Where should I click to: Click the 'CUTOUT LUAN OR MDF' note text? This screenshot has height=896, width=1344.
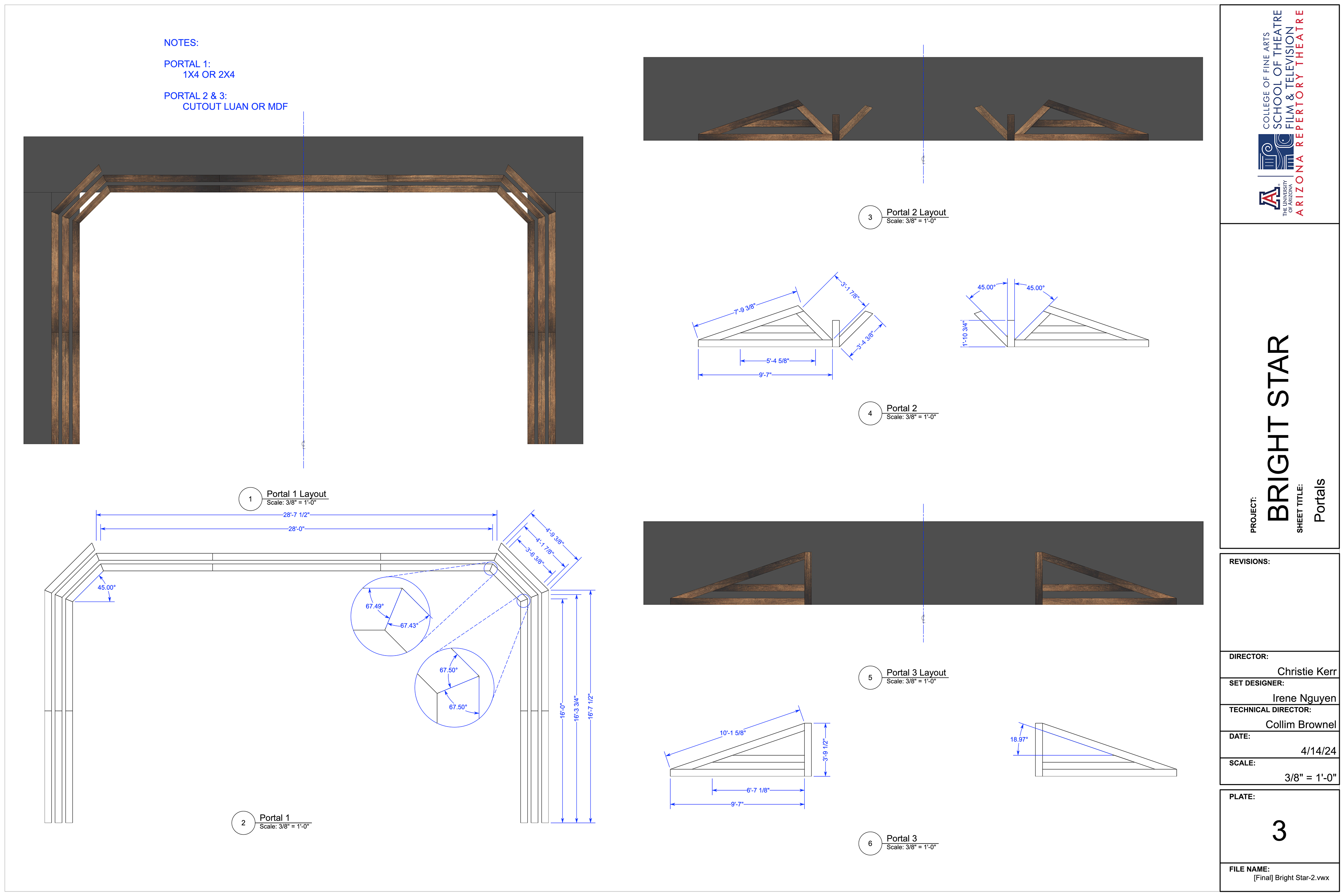tap(235, 107)
